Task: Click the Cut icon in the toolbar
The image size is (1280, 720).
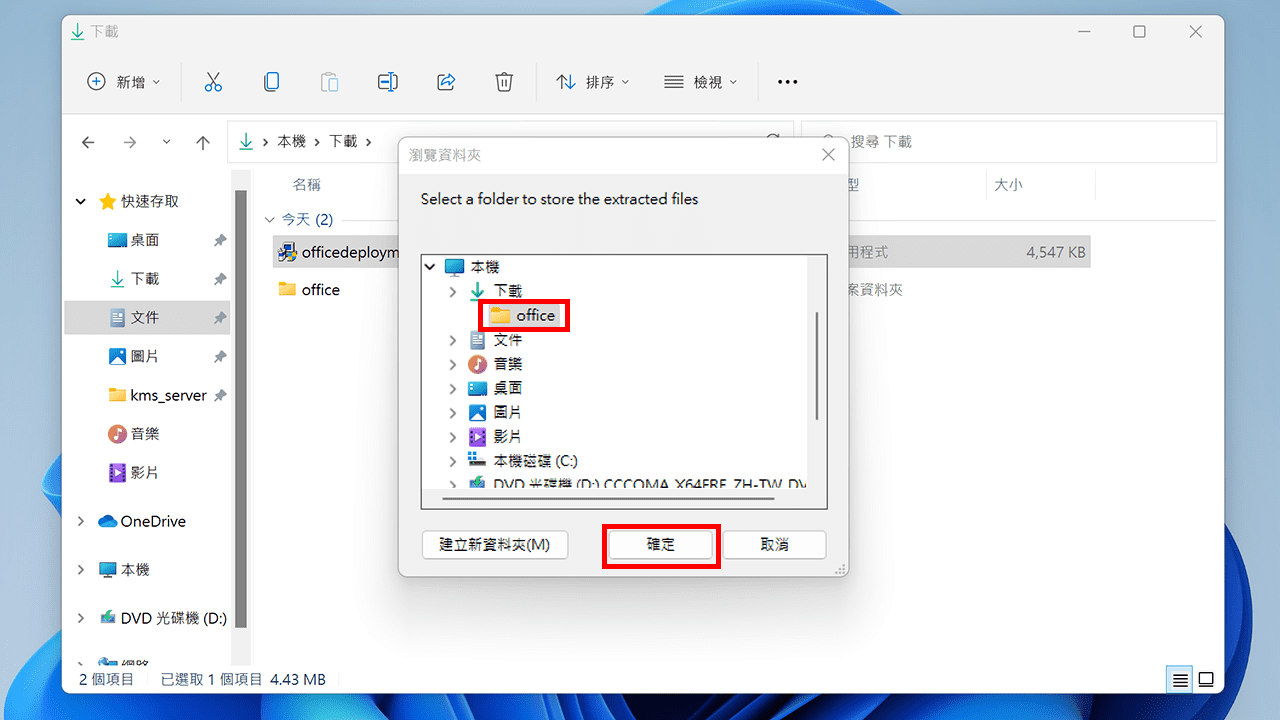Action: pyautogui.click(x=213, y=82)
